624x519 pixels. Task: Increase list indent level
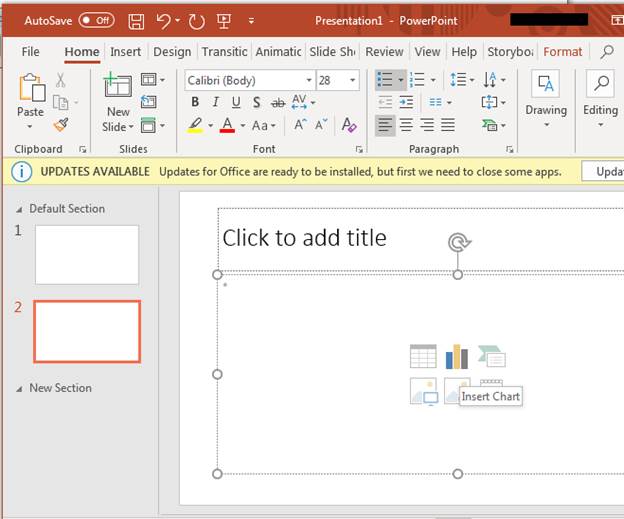point(406,102)
